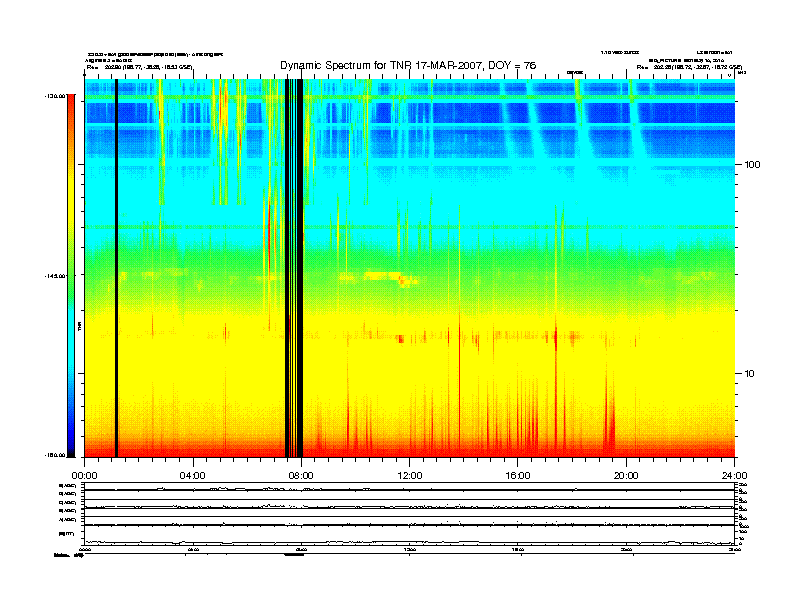Click the 04:00 time axis label
The width and height of the screenshot is (792, 612).
[x=192, y=476]
